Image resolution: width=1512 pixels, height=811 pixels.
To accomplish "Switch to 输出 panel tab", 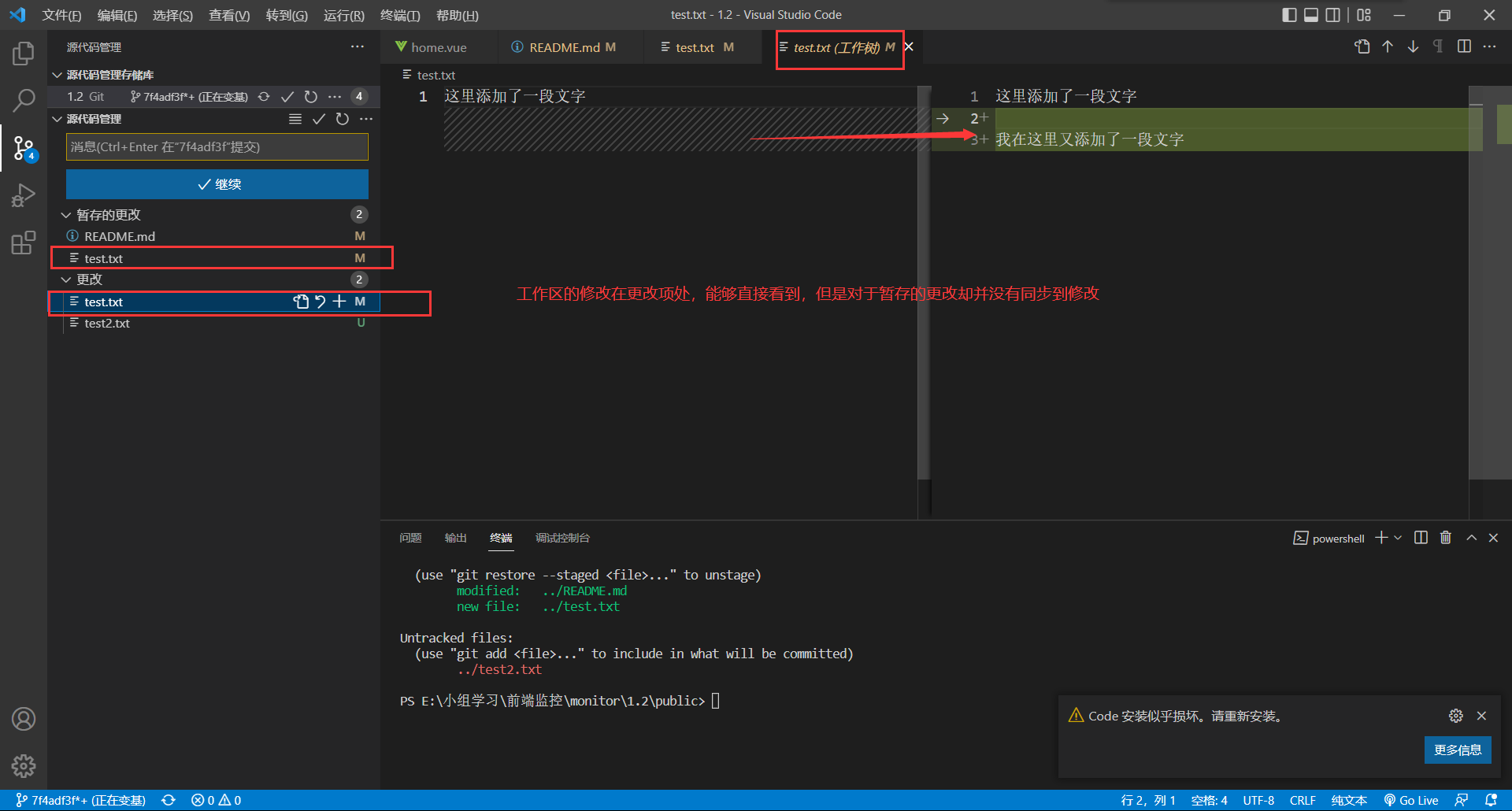I will point(455,538).
